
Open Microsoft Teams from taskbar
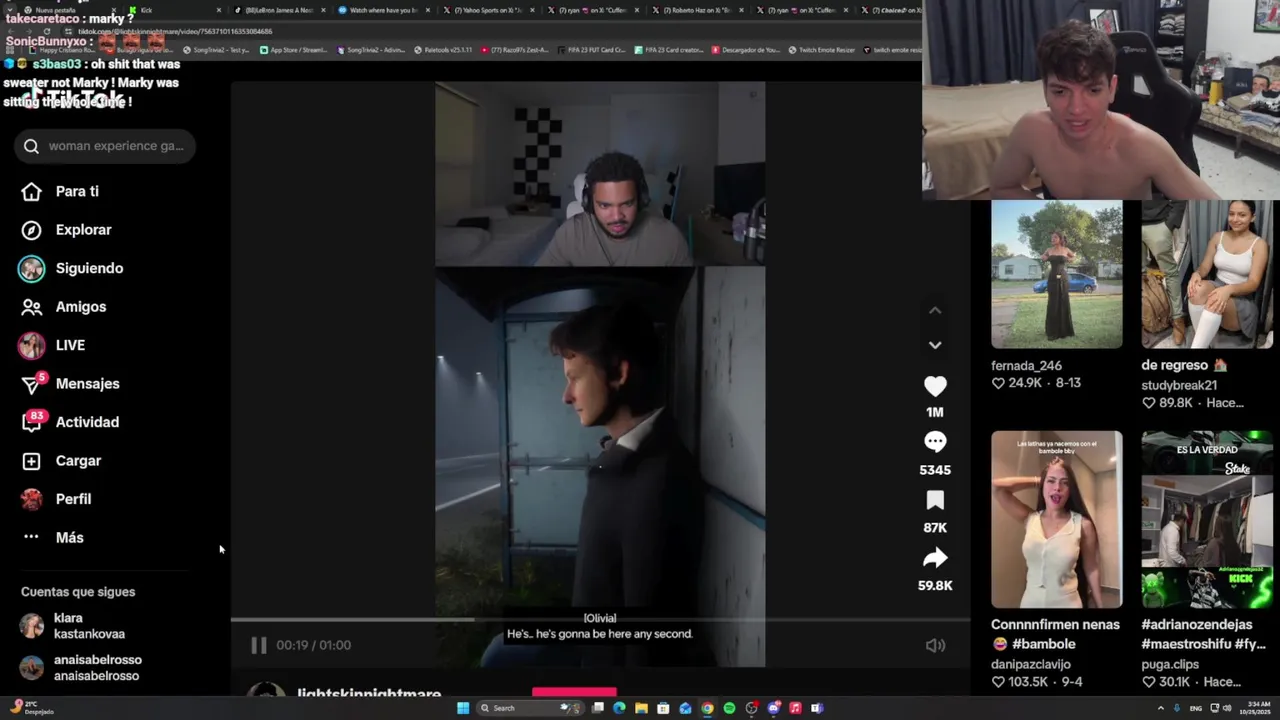click(x=817, y=708)
